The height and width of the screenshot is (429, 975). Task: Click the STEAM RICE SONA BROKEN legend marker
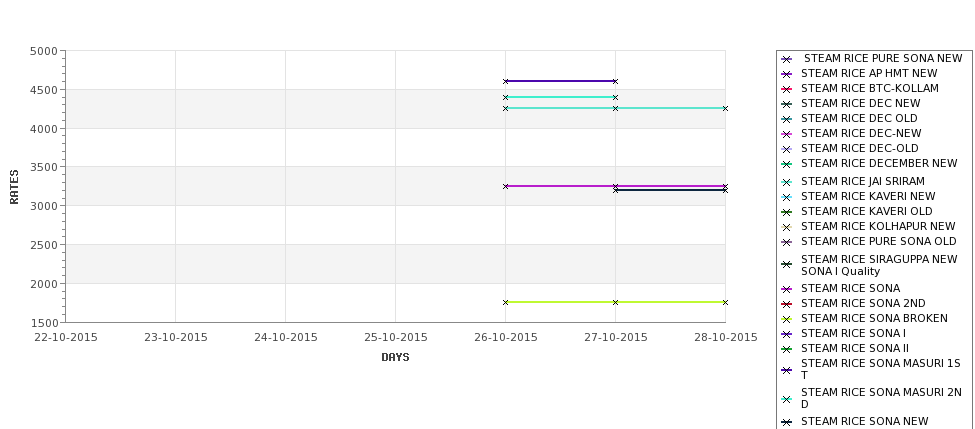pyautogui.click(x=786, y=319)
